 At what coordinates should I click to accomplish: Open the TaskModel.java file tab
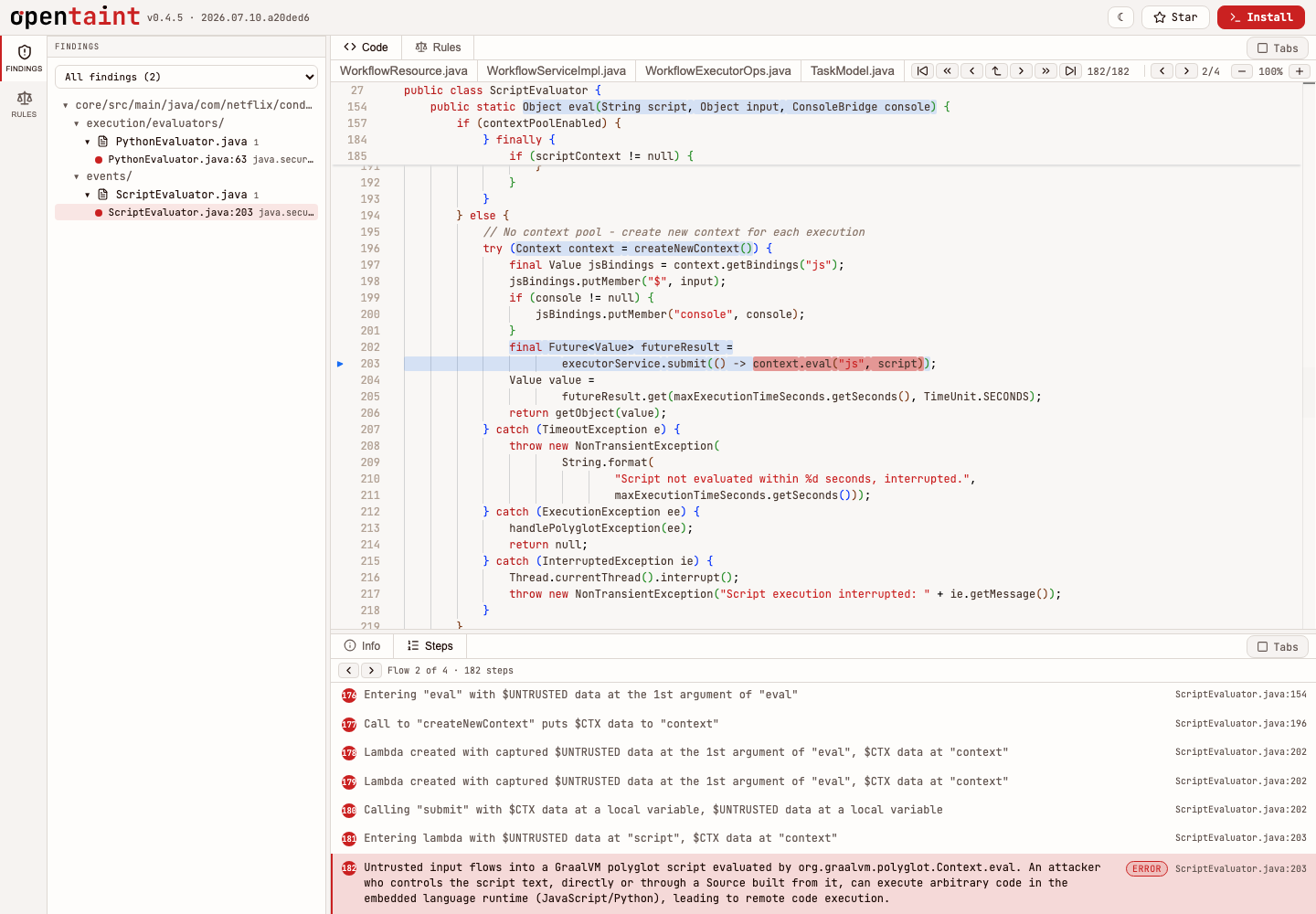coord(853,70)
